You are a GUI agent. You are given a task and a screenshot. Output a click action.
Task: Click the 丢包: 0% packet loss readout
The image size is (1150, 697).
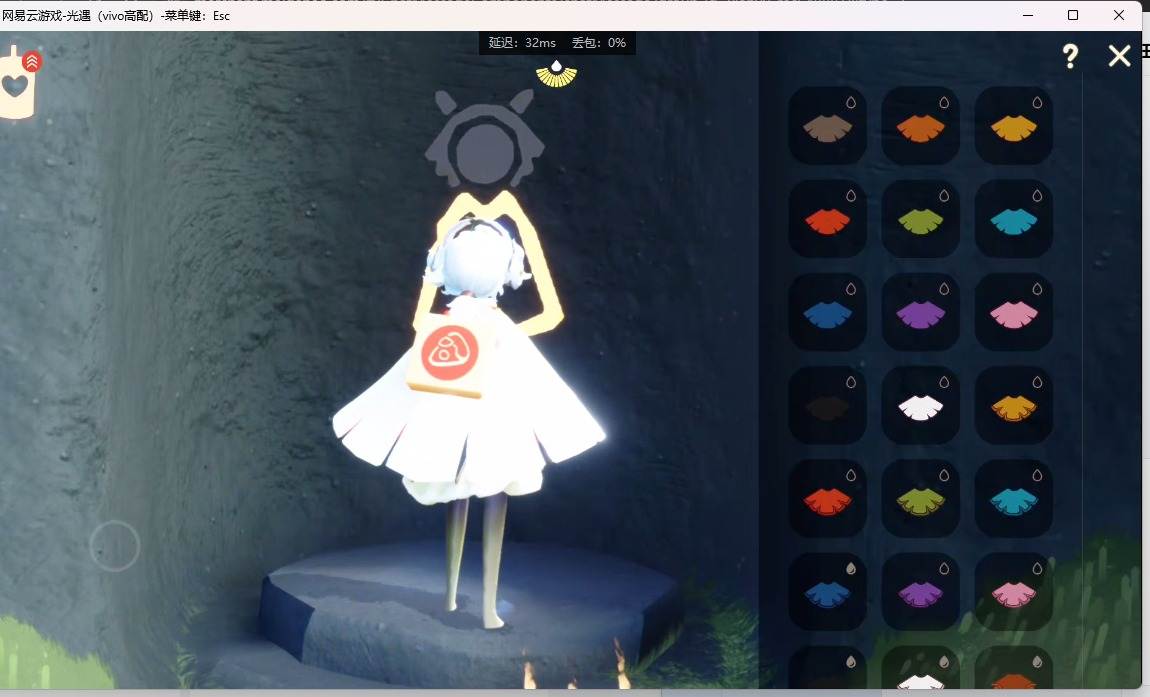pos(599,43)
